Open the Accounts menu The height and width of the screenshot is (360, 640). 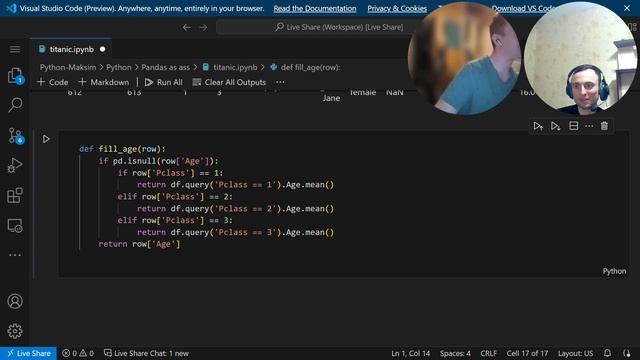(x=15, y=301)
